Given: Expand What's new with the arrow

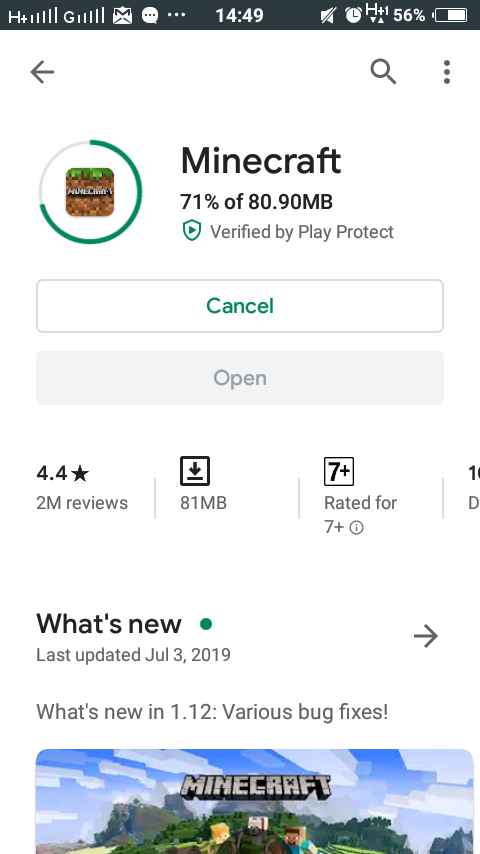Looking at the screenshot, I should click(x=426, y=636).
